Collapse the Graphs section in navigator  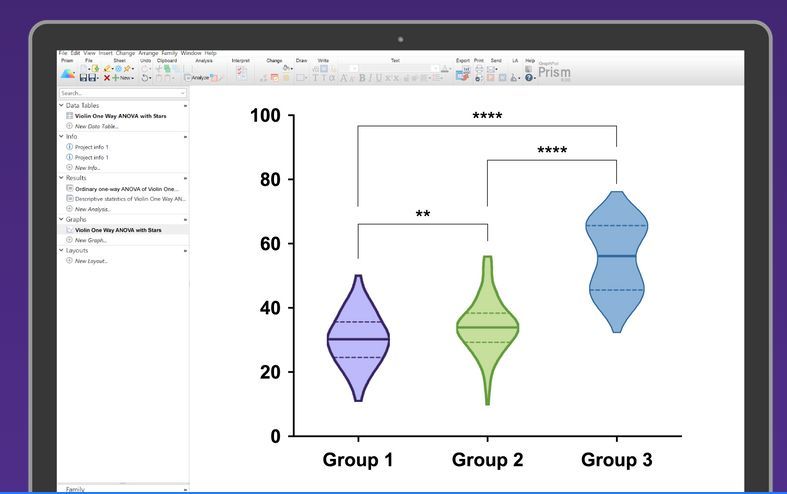61,219
